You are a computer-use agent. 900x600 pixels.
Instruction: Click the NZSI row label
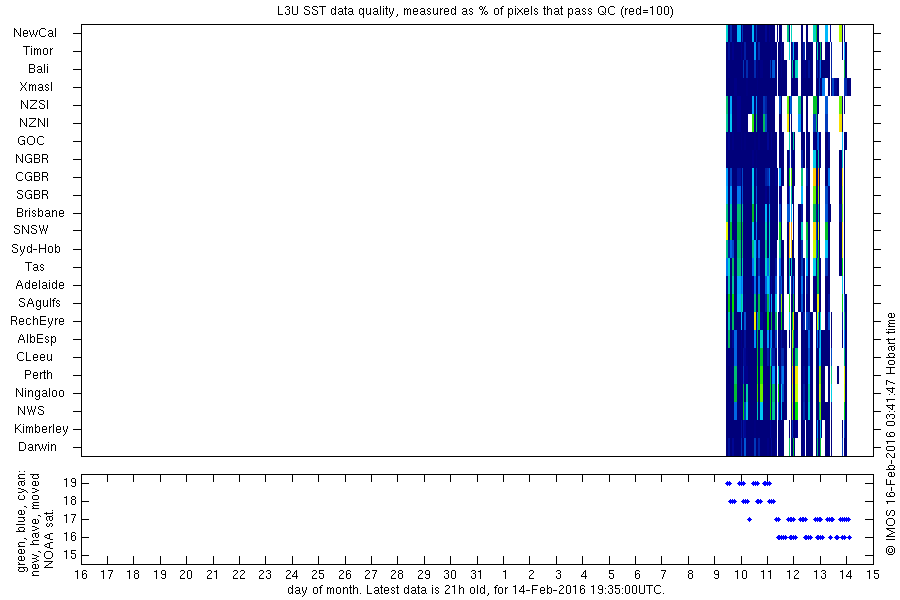click(x=34, y=105)
